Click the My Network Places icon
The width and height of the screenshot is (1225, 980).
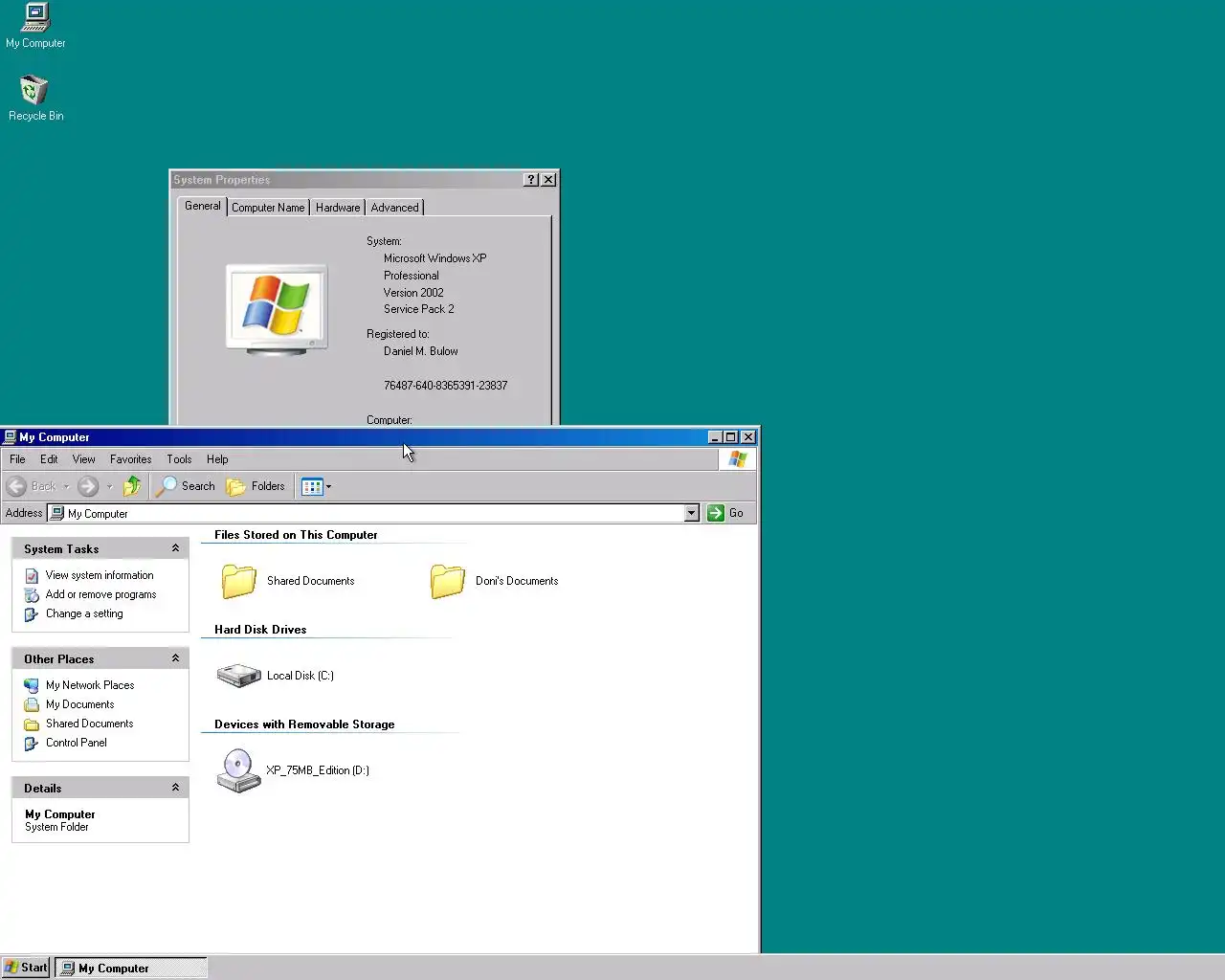pyautogui.click(x=32, y=685)
